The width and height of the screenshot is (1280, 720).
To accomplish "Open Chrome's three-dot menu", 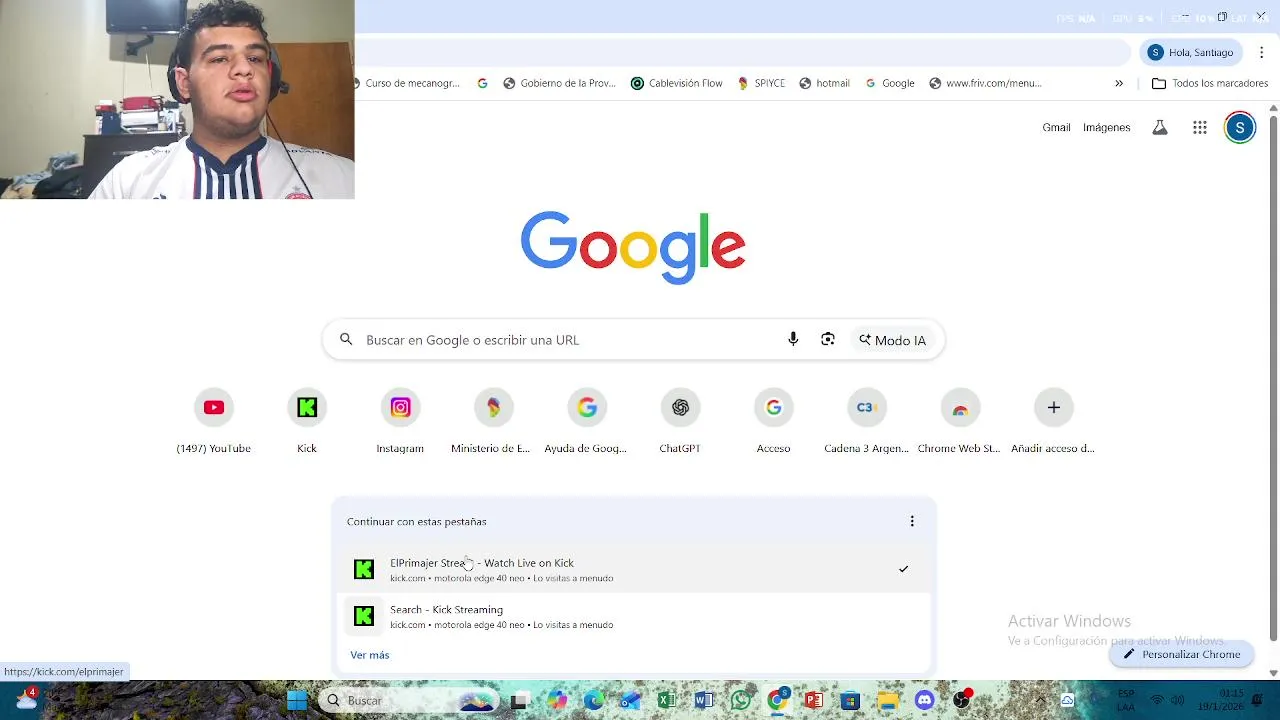I will tap(1262, 52).
